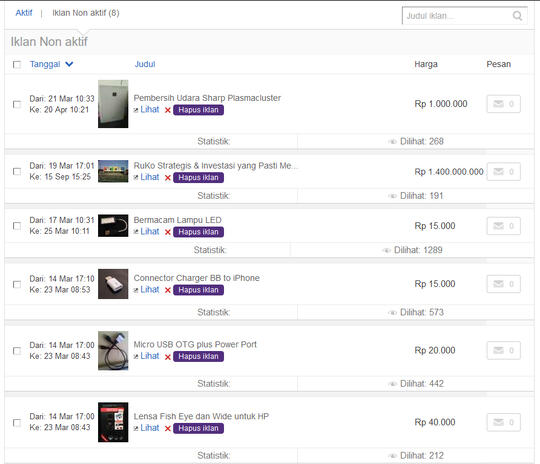Check the box for Pembersih Udara Sharp Plasmacluster
Viewport: 540px width, 464px height.
[x=17, y=104]
